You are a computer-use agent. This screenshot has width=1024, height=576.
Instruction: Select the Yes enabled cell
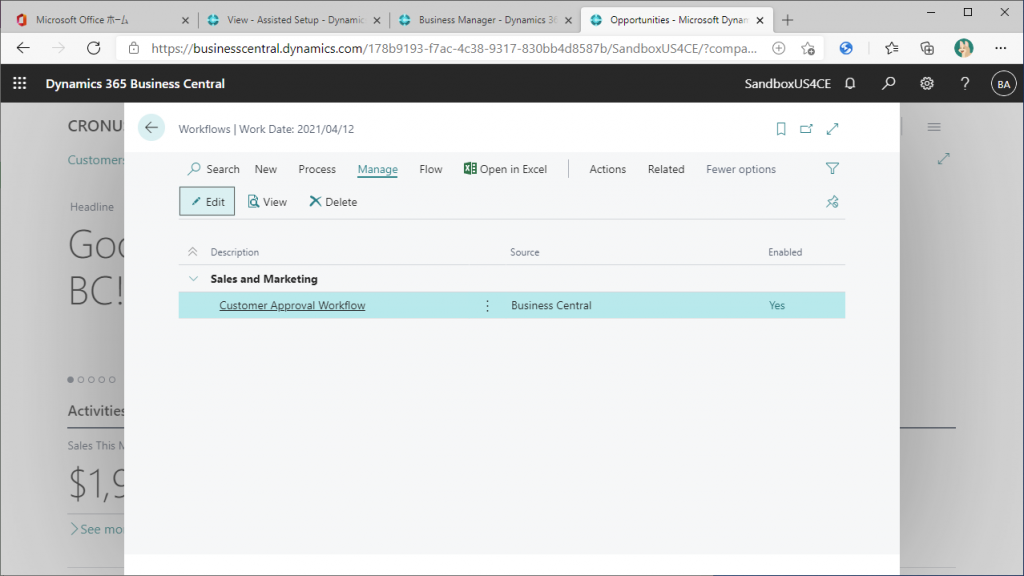[776, 306]
